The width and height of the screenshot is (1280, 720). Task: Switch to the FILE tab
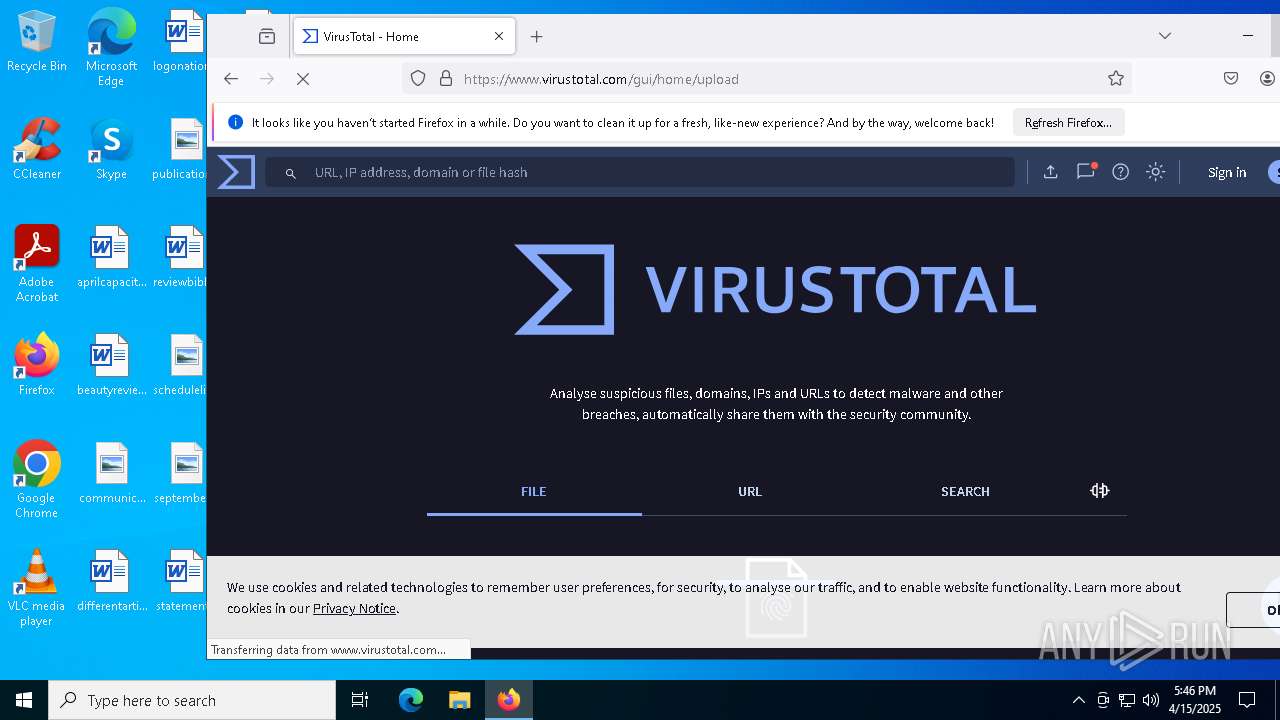[534, 491]
